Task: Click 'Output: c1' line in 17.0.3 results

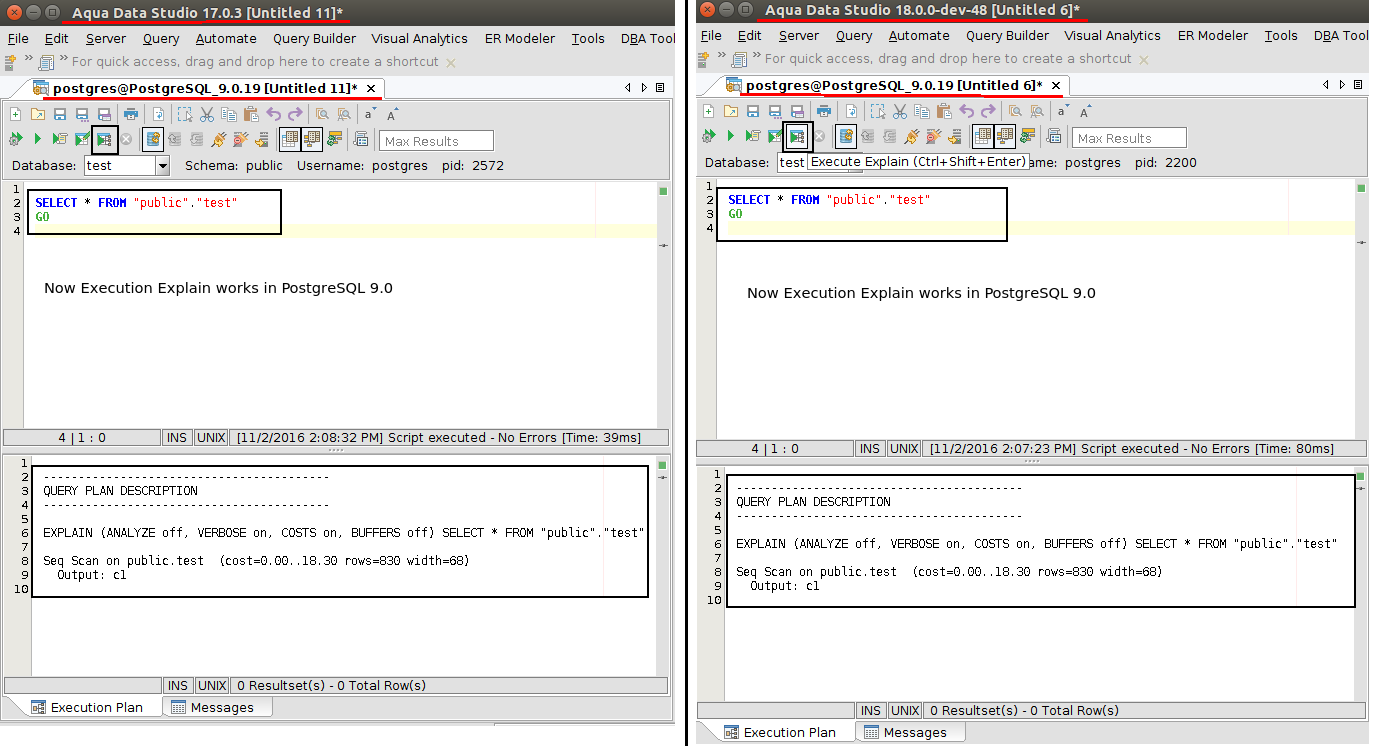Action: coord(92,575)
